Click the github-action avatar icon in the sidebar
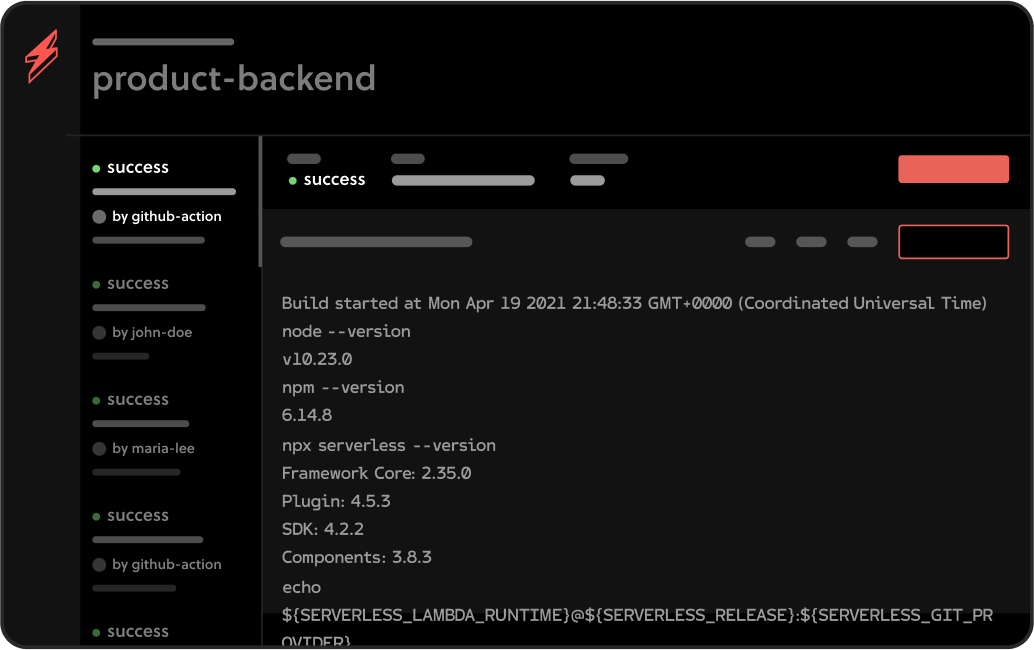Viewport: 1034px width, 650px height. (x=99, y=216)
